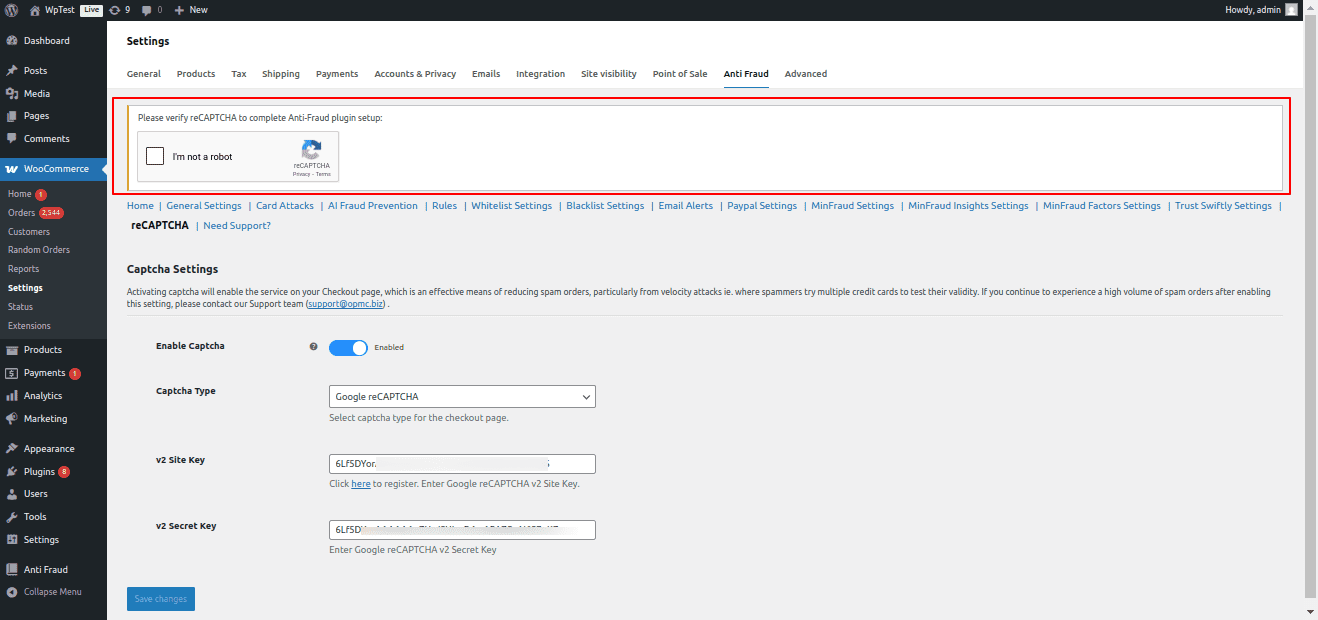Click the page vertical scrollbar
This screenshot has height=620, width=1318.
(x=1310, y=300)
